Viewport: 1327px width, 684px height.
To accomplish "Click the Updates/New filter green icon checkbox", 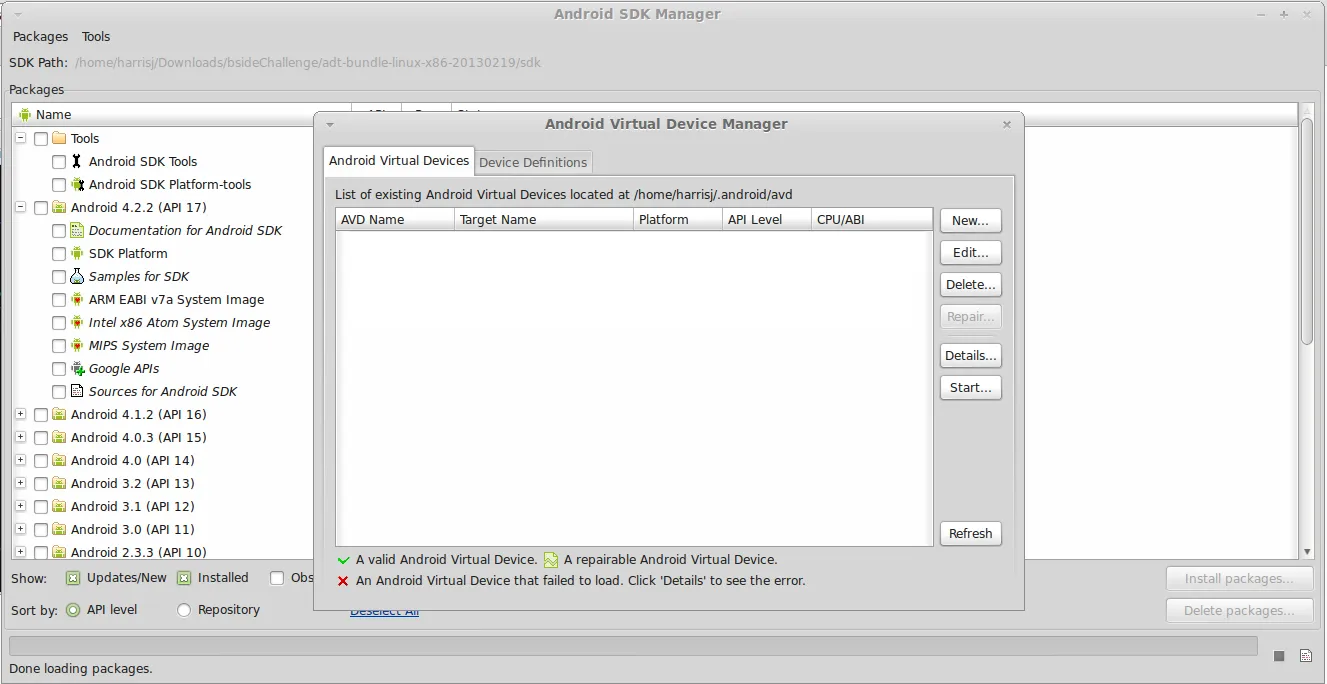I will [x=73, y=578].
